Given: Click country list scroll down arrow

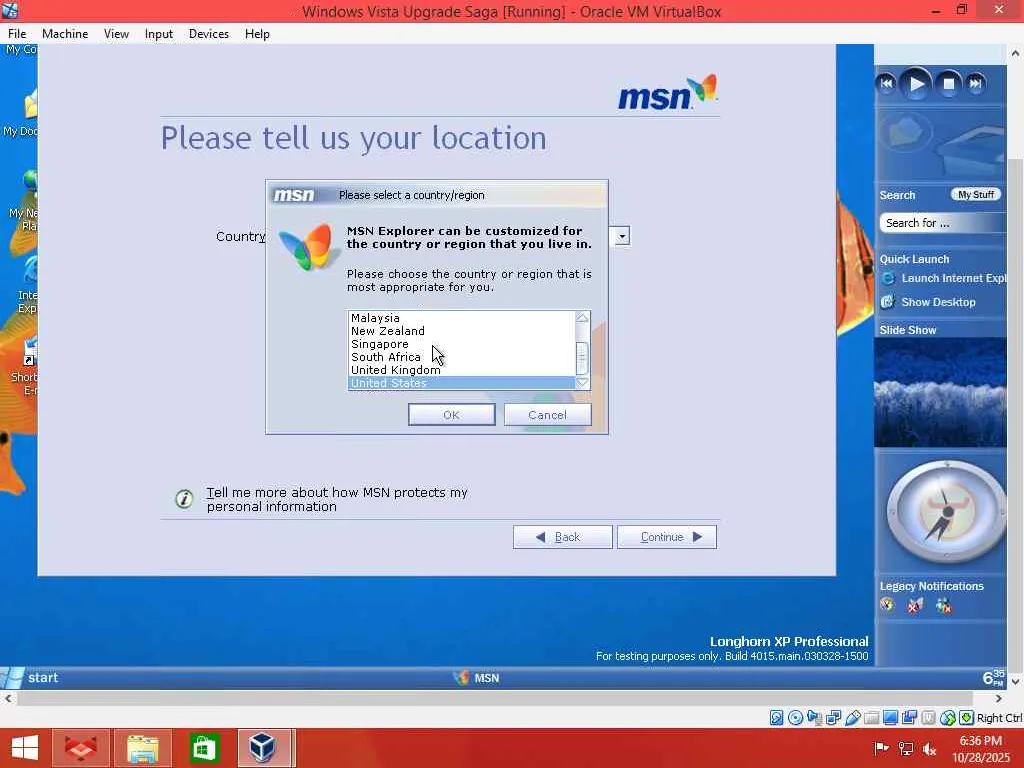Looking at the screenshot, I should [x=583, y=383].
